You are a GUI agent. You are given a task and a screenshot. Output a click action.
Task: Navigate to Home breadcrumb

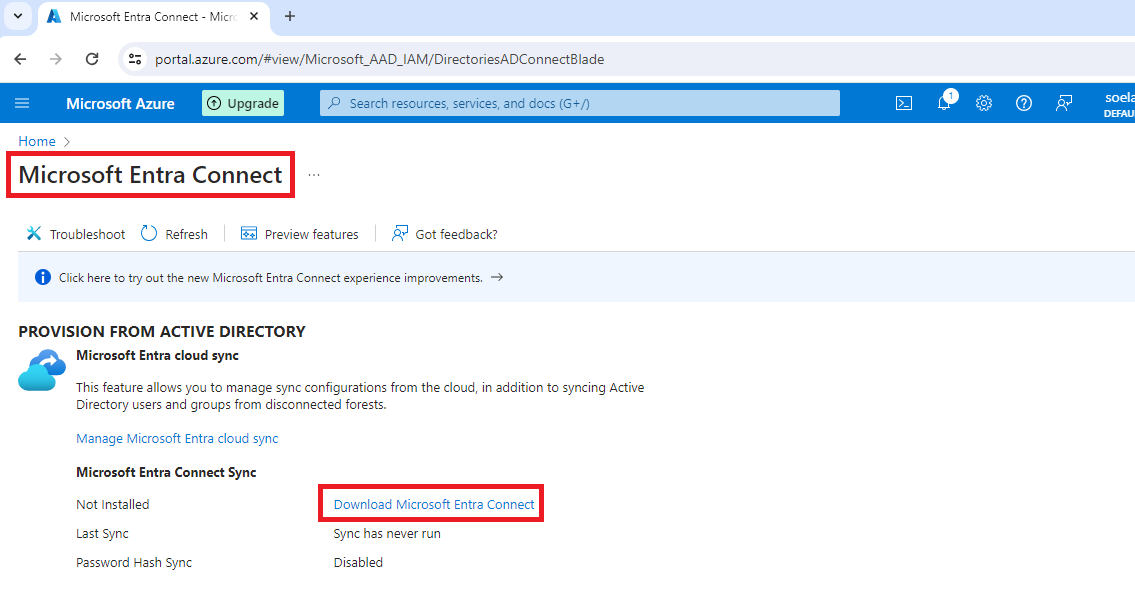coord(37,141)
